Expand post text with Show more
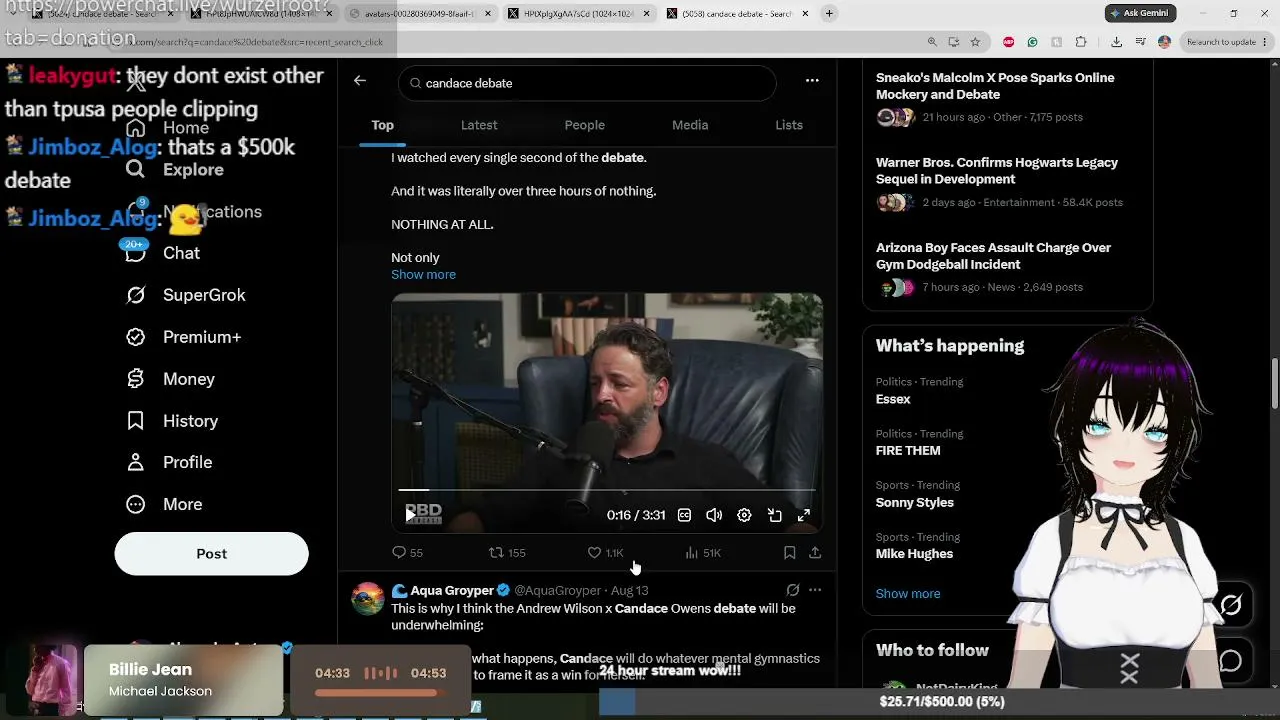 [x=423, y=274]
